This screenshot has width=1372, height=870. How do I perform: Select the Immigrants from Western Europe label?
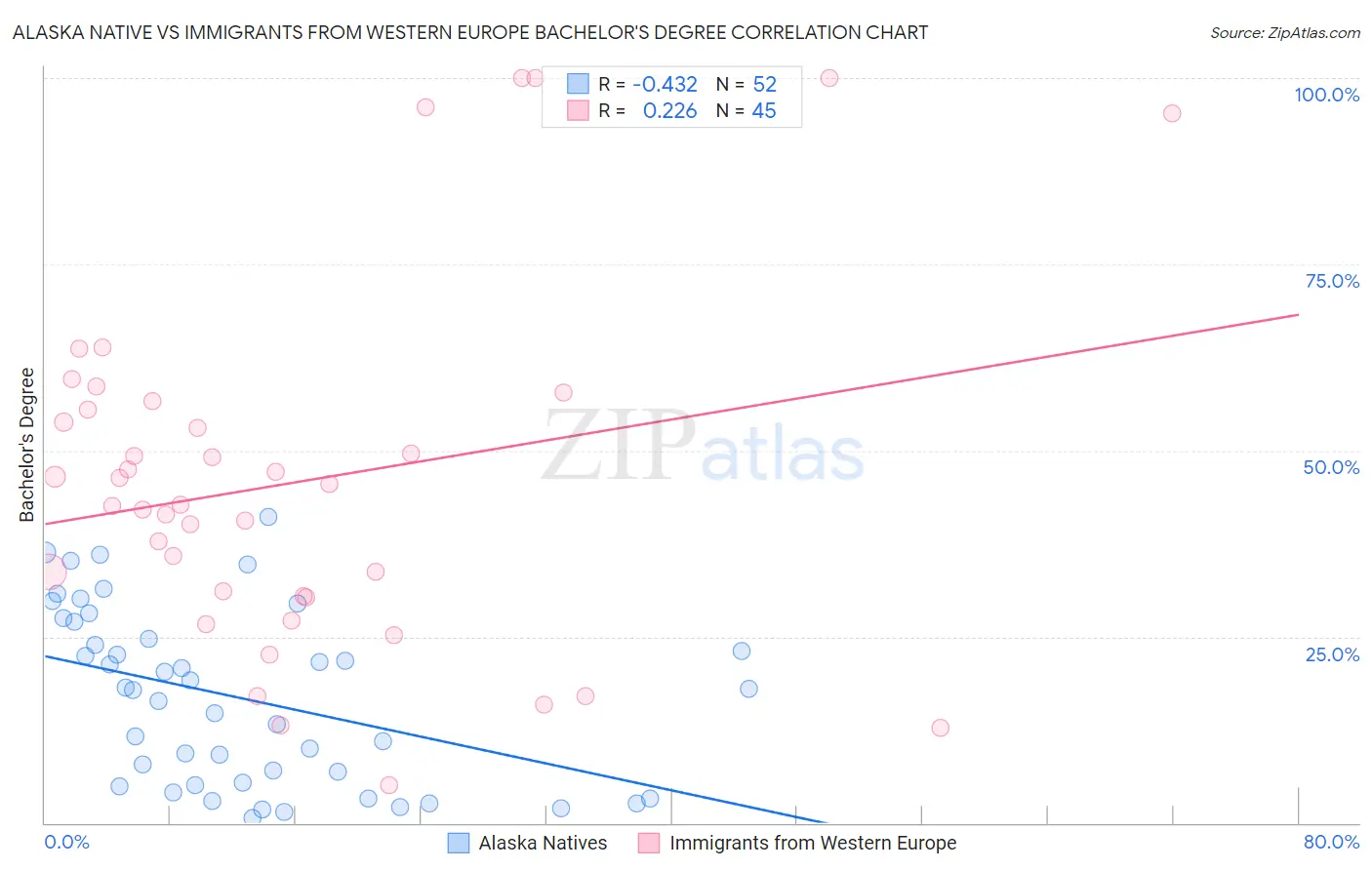pos(813,843)
